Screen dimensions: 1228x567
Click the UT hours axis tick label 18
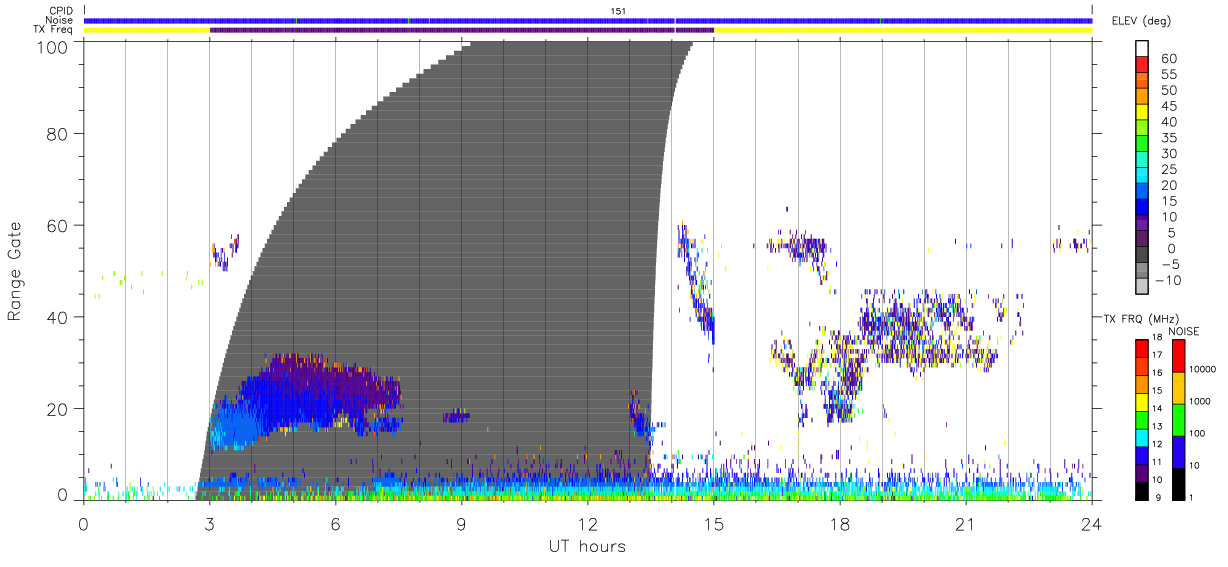(x=840, y=525)
